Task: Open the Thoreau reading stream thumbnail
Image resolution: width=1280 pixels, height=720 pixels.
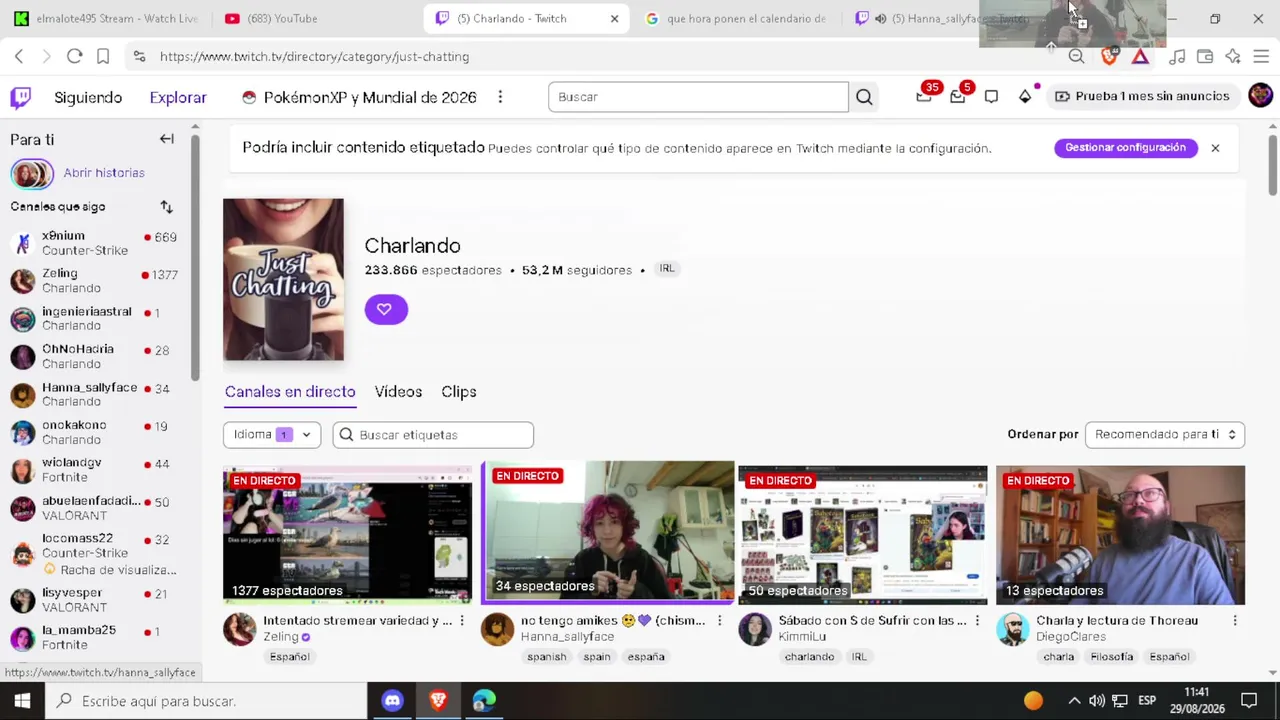Action: click(1120, 534)
